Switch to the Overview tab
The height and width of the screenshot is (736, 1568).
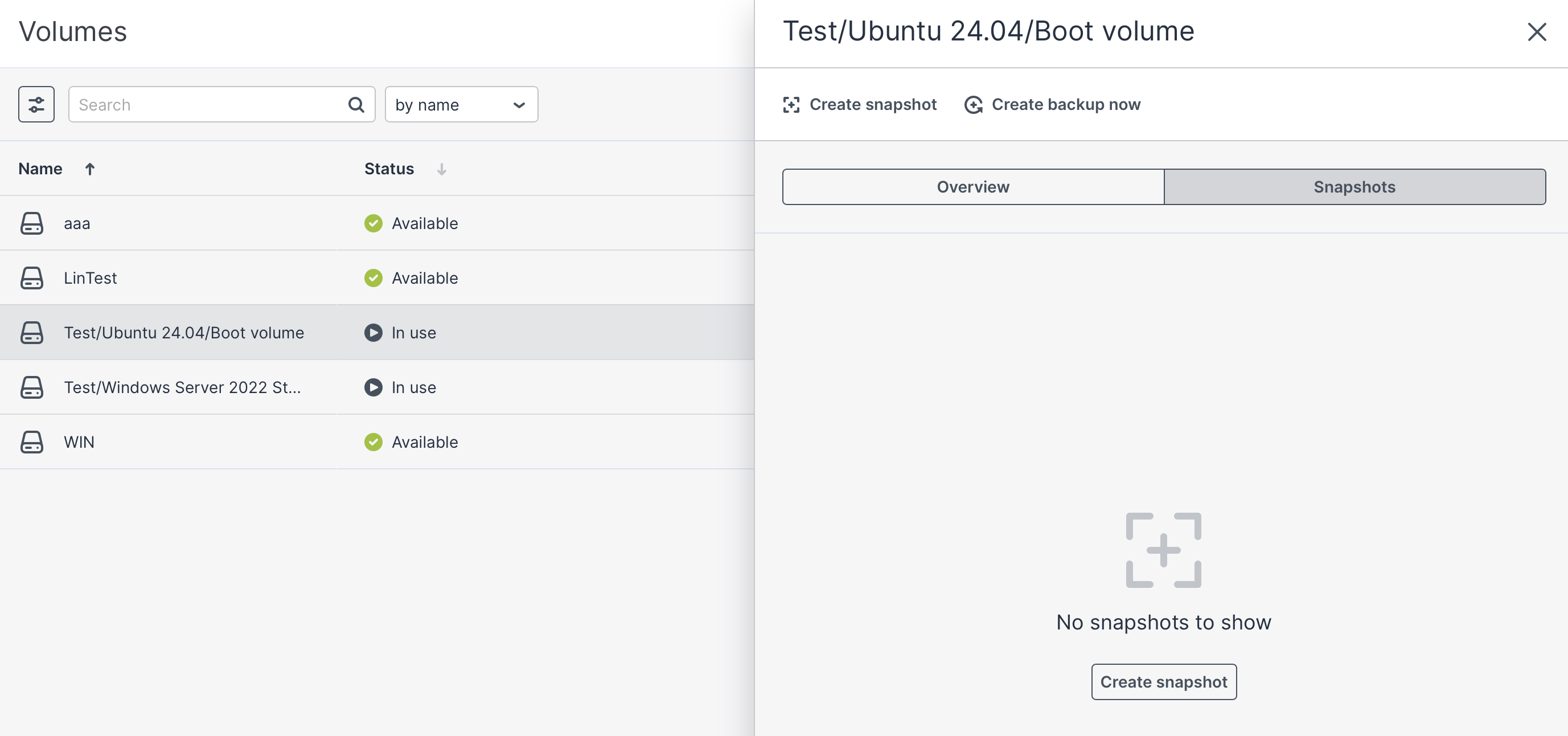972,186
